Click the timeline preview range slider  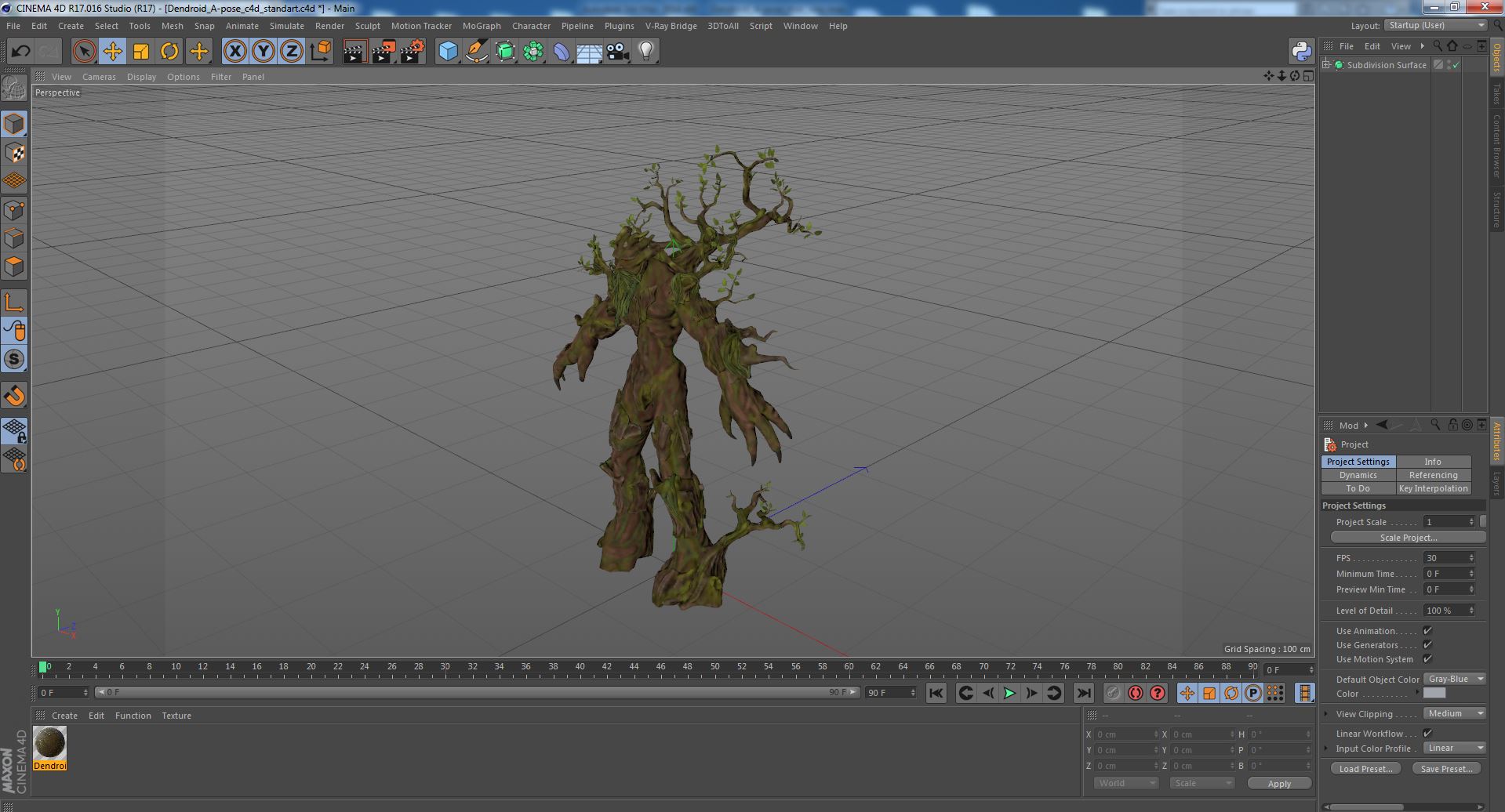(x=477, y=693)
